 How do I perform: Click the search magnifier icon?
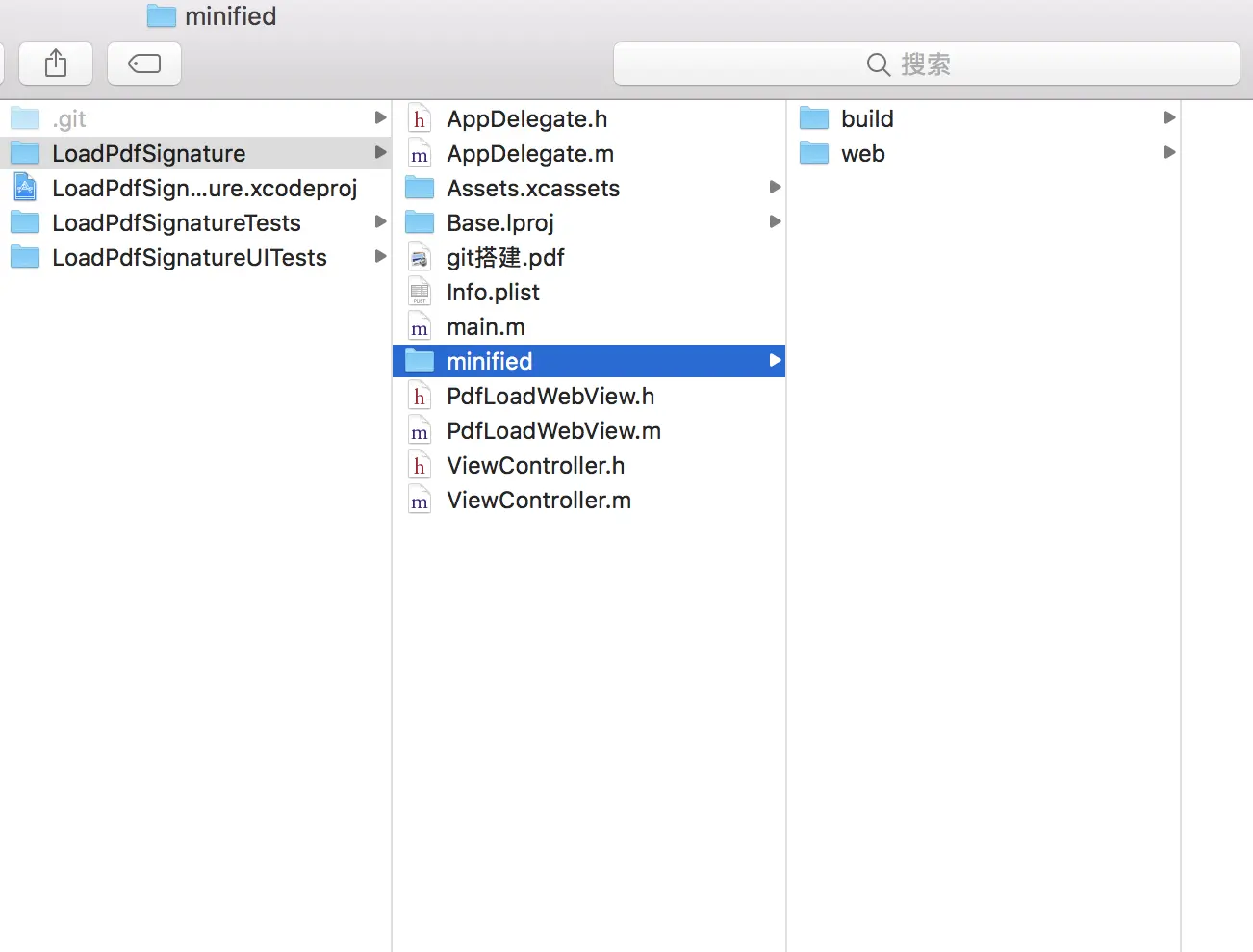[x=878, y=64]
